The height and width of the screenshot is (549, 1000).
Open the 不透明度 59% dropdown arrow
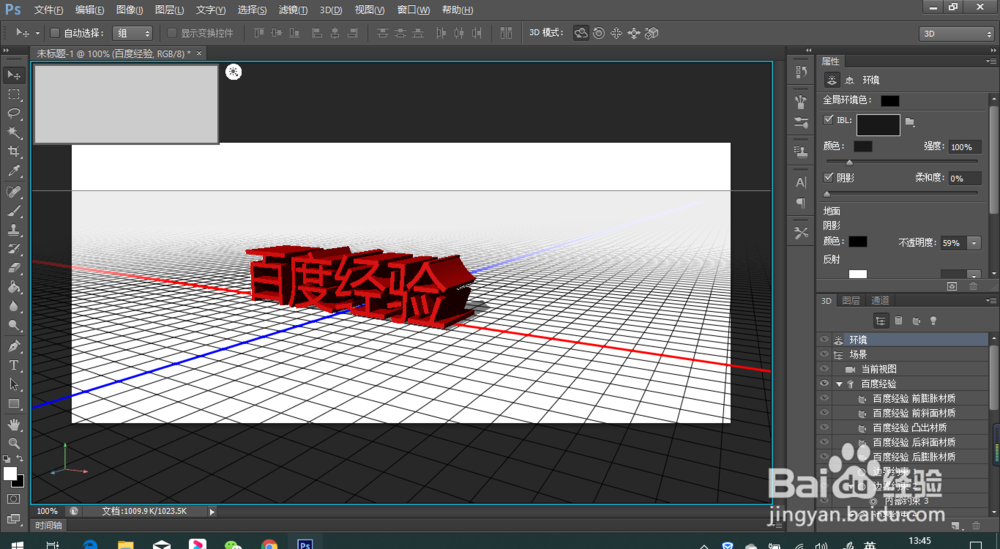point(974,243)
